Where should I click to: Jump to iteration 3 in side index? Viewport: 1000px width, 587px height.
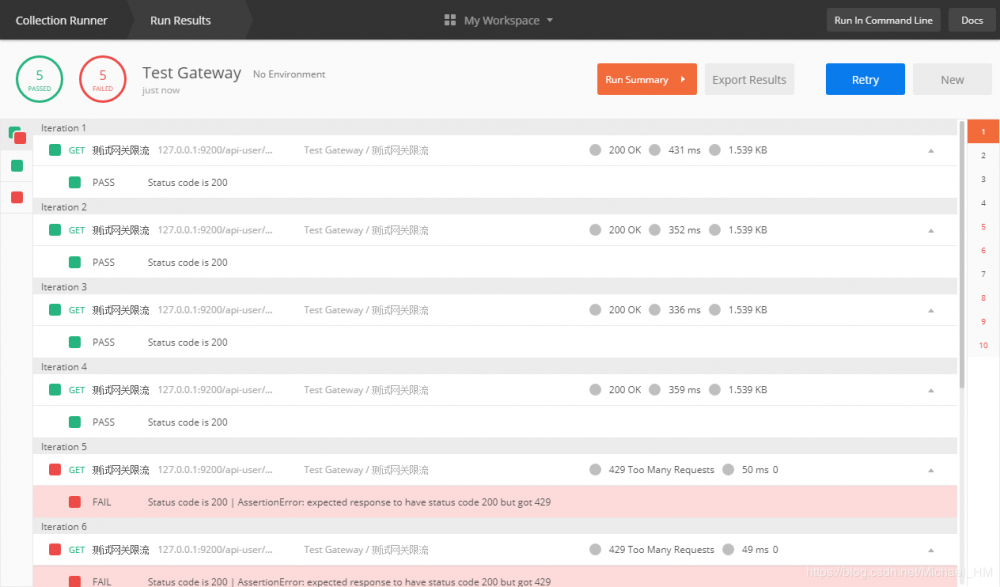983,179
